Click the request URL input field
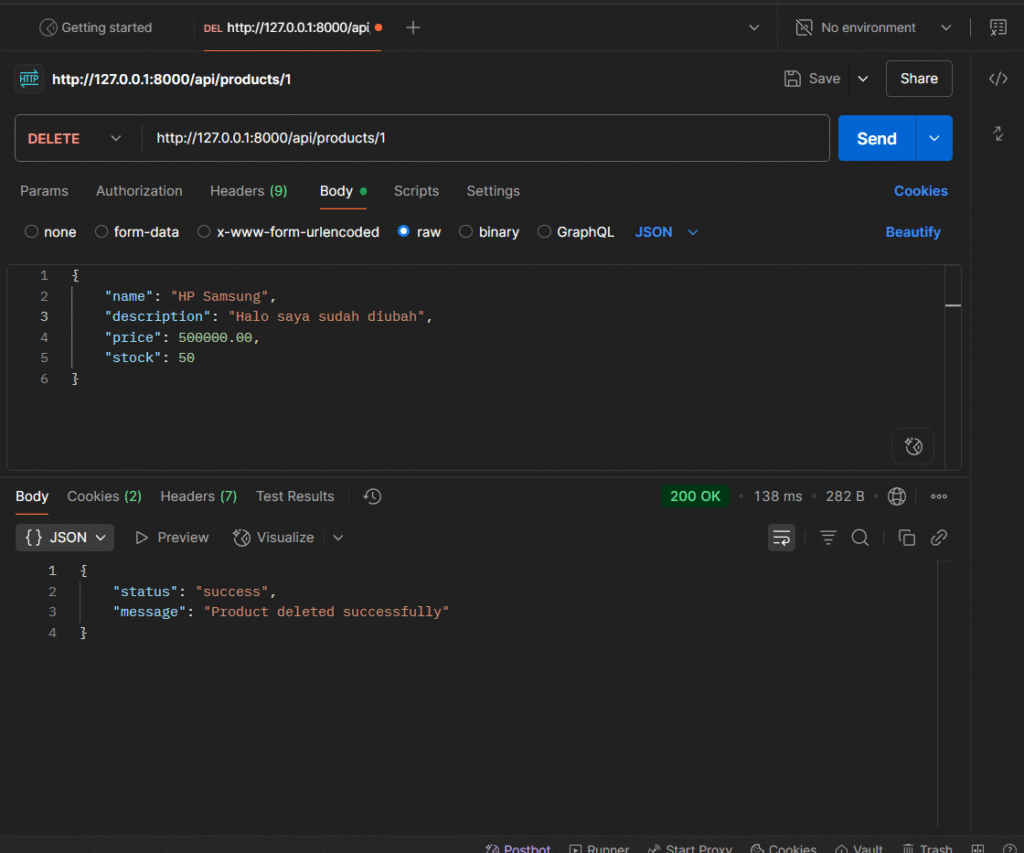Image resolution: width=1024 pixels, height=853 pixels. [x=485, y=139]
